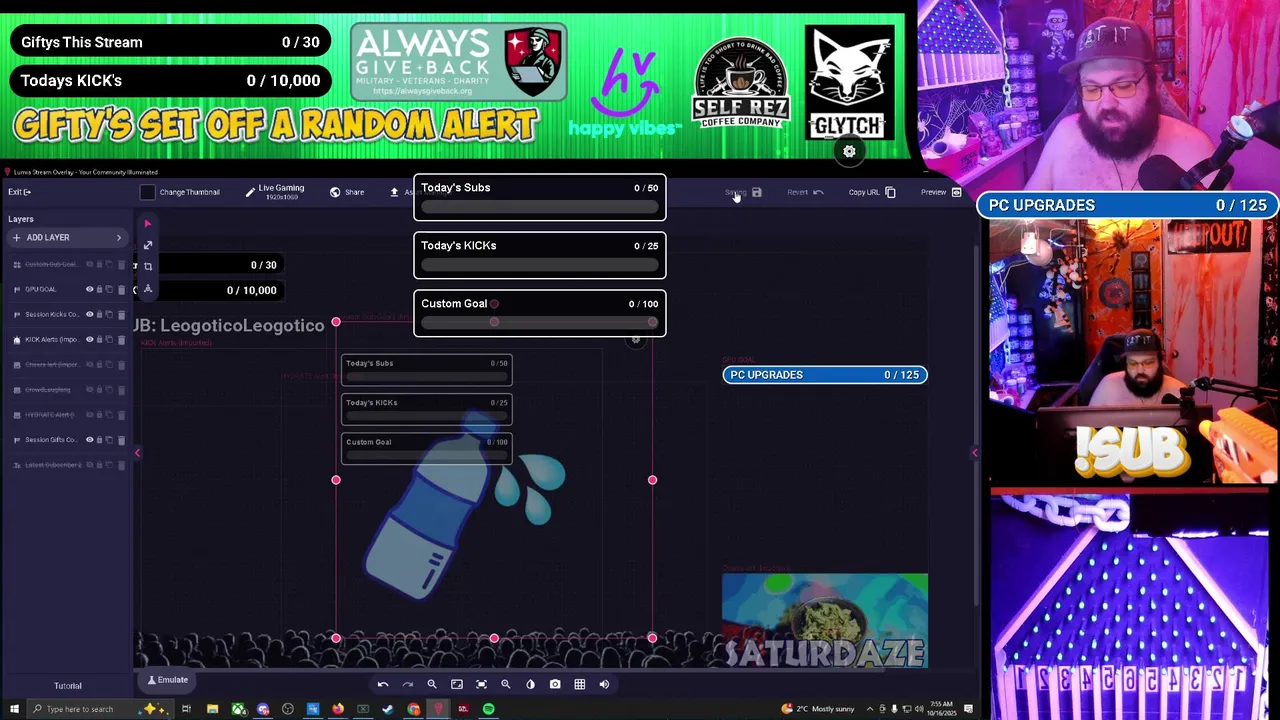
Task: Select the KICK Alerts layer row
Action: [67, 340]
